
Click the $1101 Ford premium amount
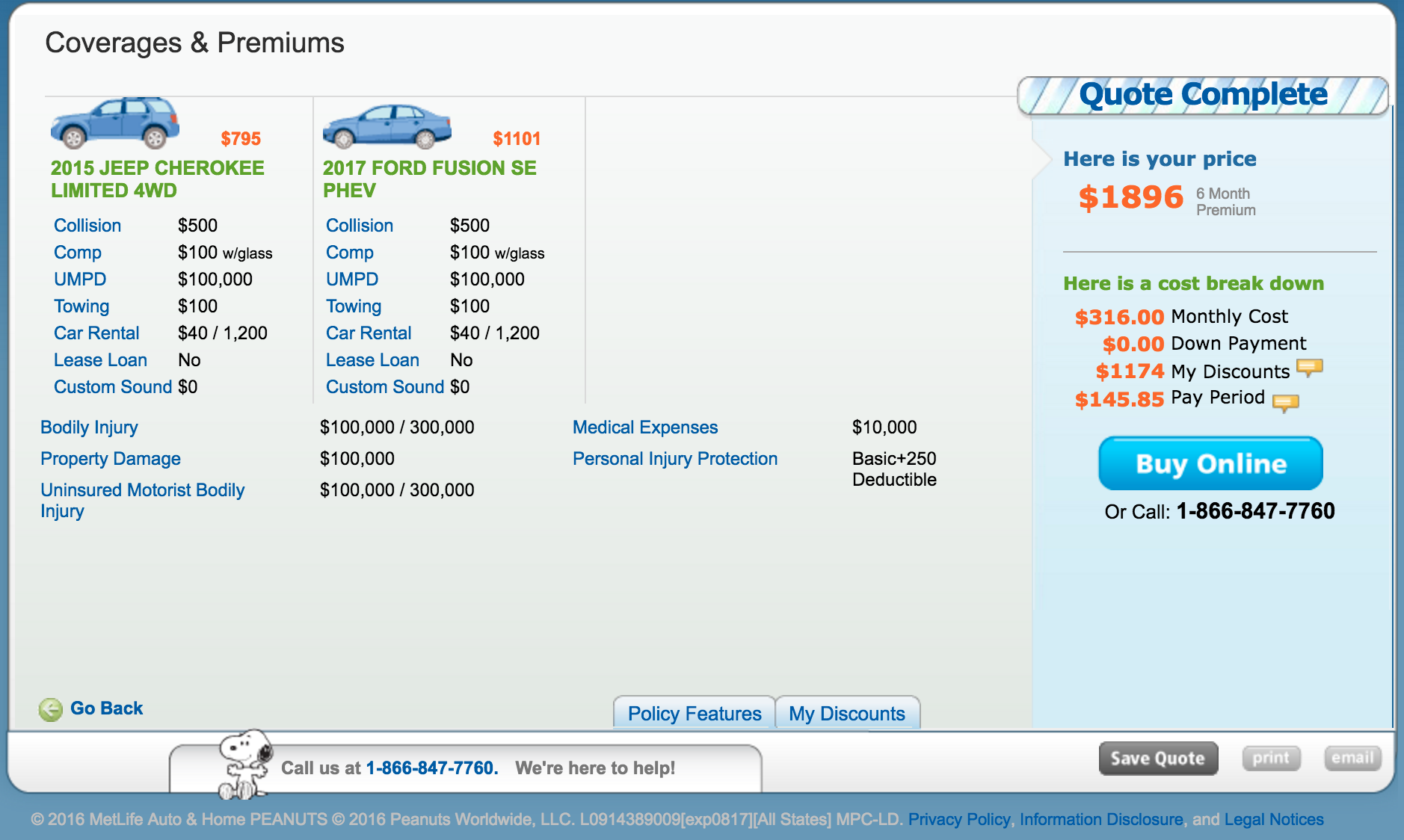517,139
